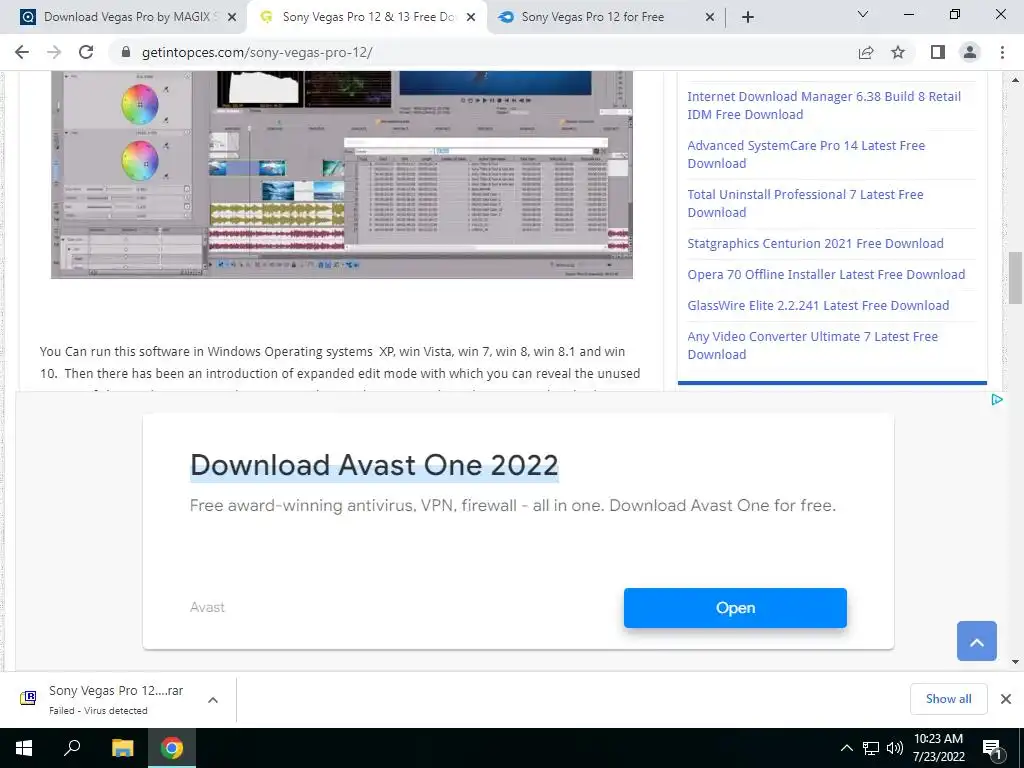This screenshot has width=1024, height=768.
Task: Open the network status tray icon
Action: click(871, 748)
